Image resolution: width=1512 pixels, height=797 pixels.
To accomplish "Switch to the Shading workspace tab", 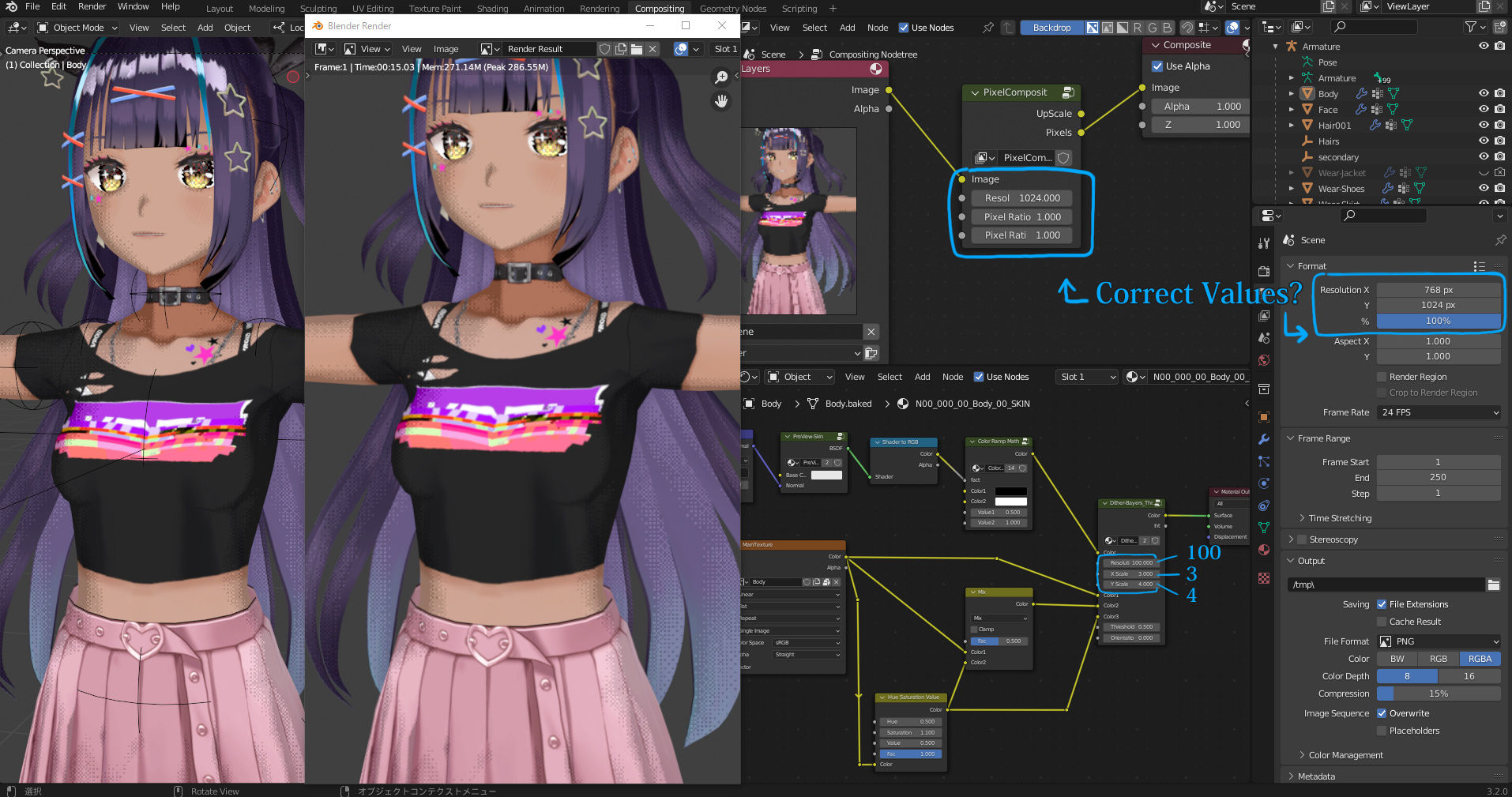I will [492, 9].
